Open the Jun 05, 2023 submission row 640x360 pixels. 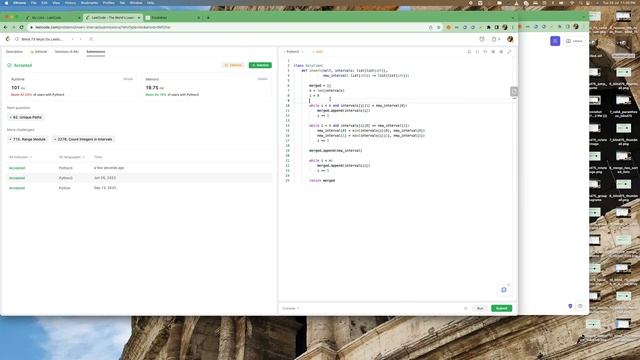pyautogui.click(x=139, y=178)
